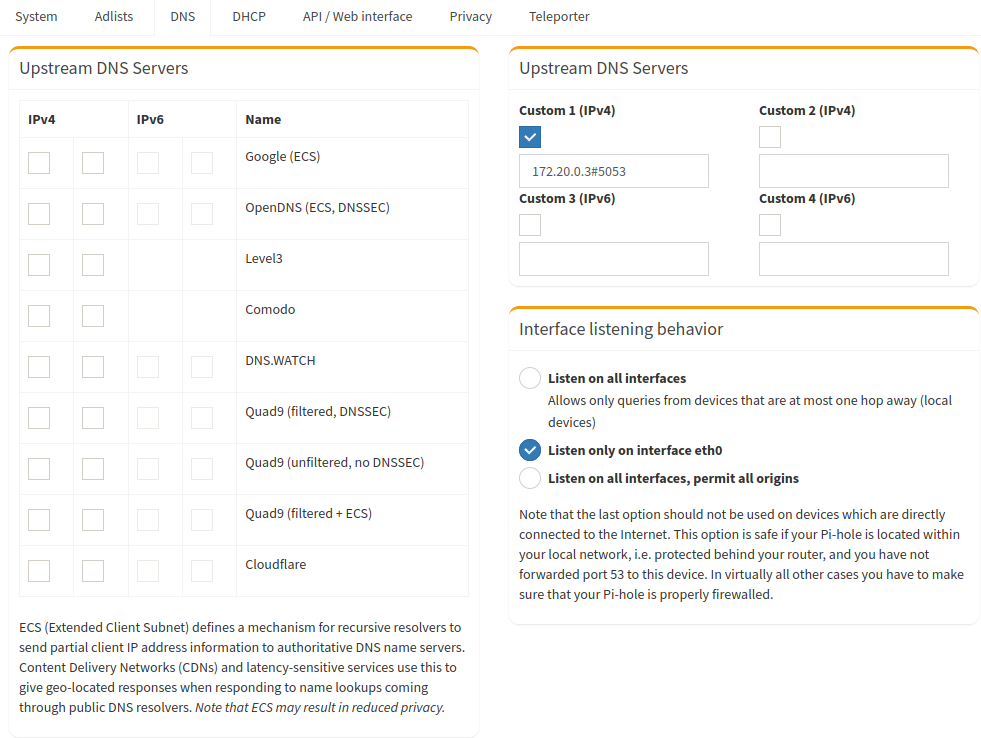Go to API / Web interface tab
The width and height of the screenshot is (981, 738).
(x=357, y=17)
